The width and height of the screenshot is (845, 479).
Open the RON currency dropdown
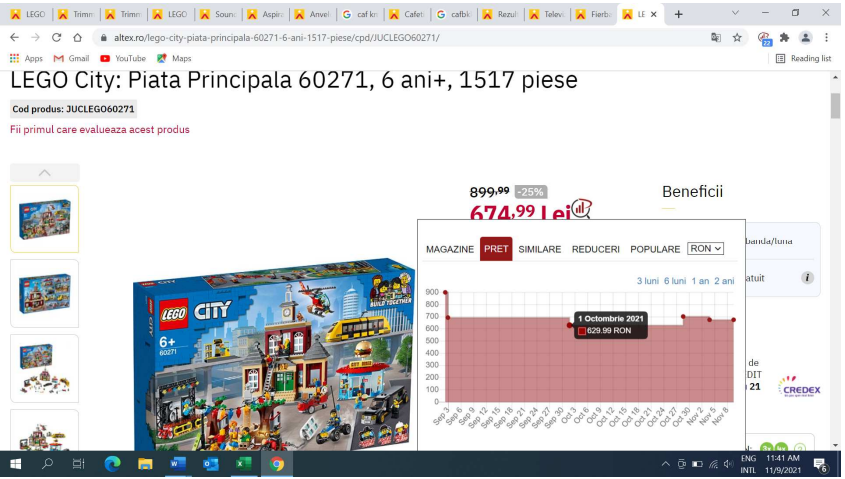pos(705,248)
